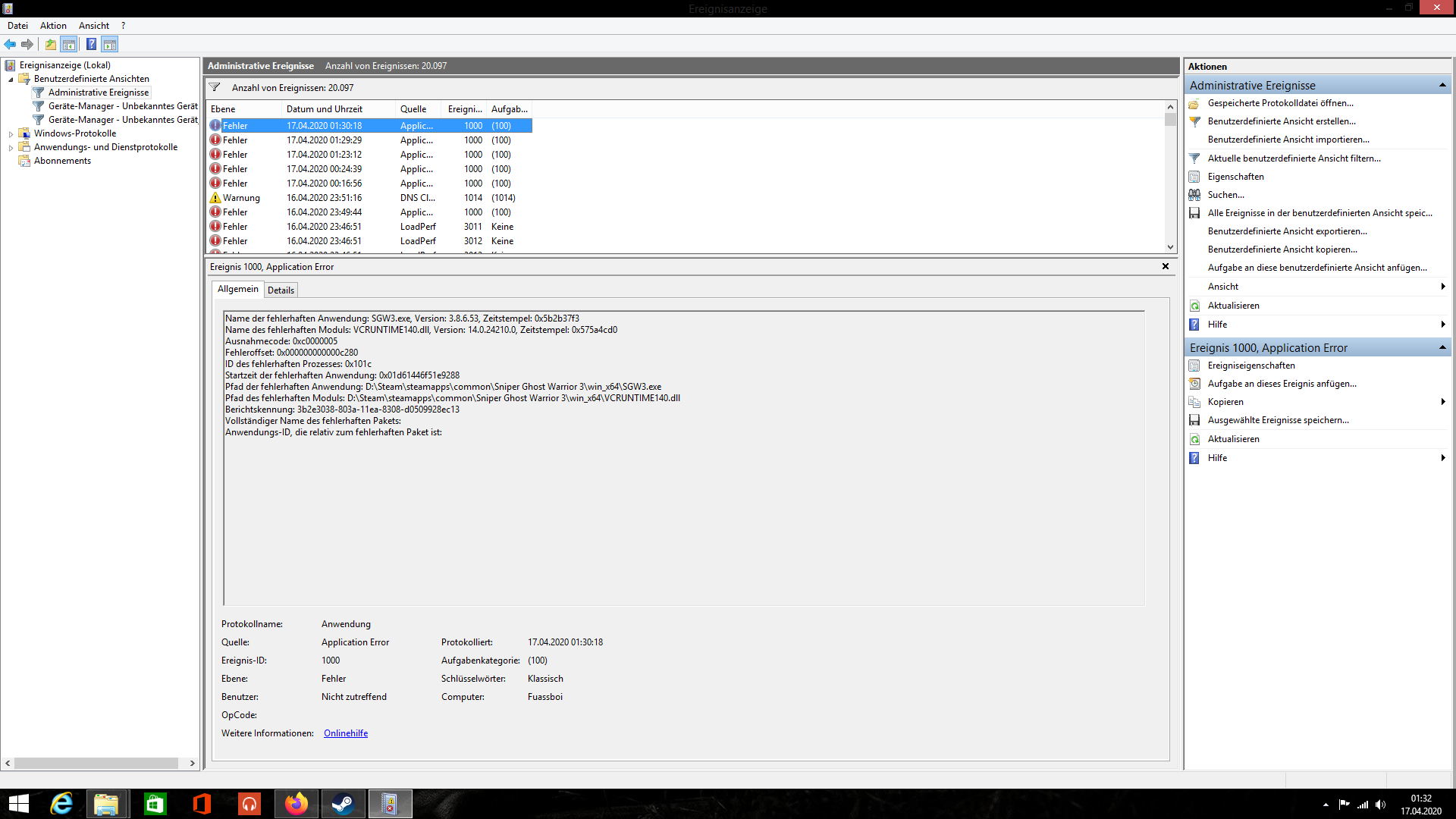Click the up-one-level folder toolbar icon
The image size is (1456, 819).
tap(50, 44)
